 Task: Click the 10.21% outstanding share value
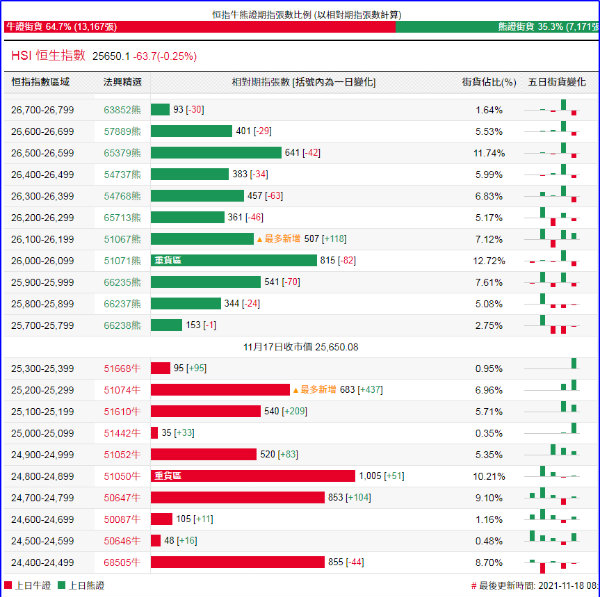(489, 476)
